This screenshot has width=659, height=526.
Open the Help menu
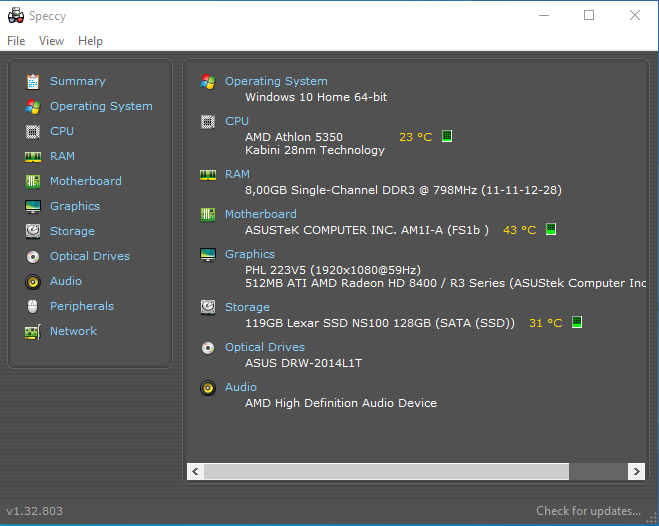pos(90,41)
